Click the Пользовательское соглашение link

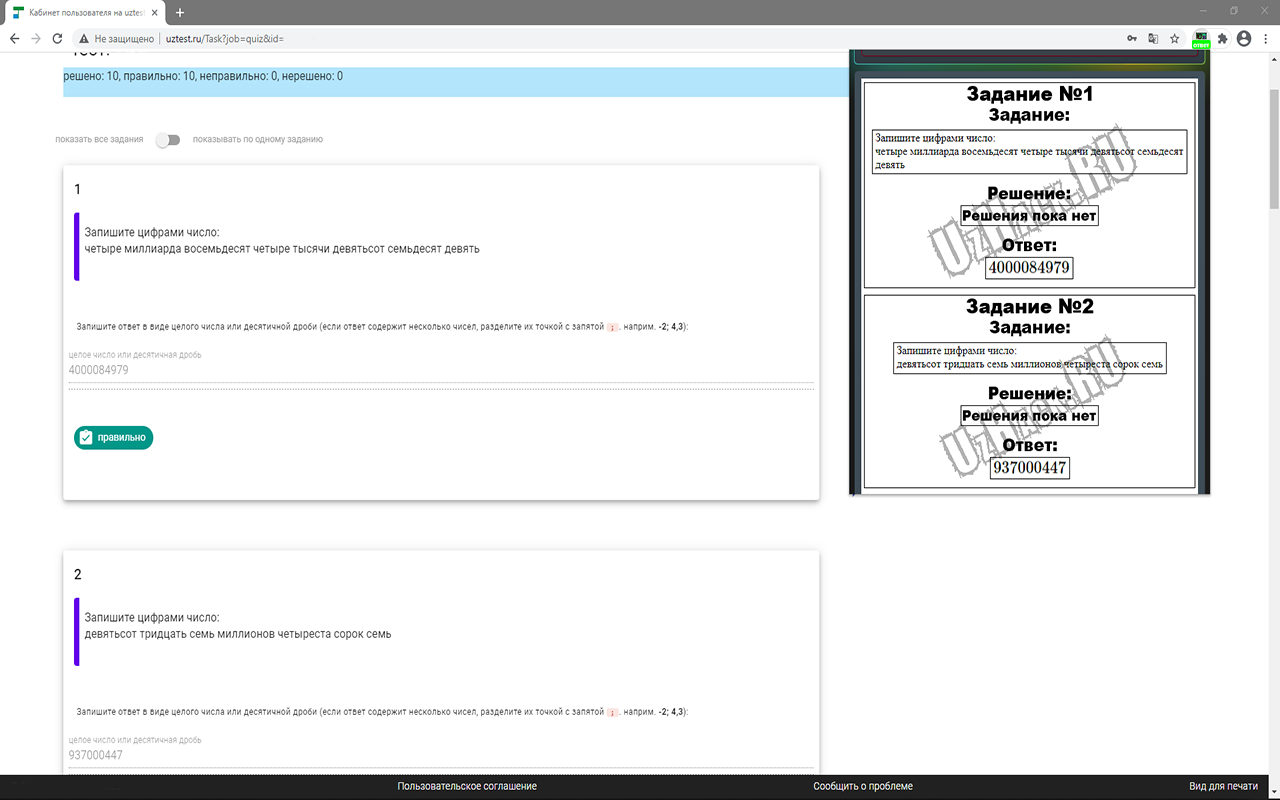pyautogui.click(x=467, y=786)
